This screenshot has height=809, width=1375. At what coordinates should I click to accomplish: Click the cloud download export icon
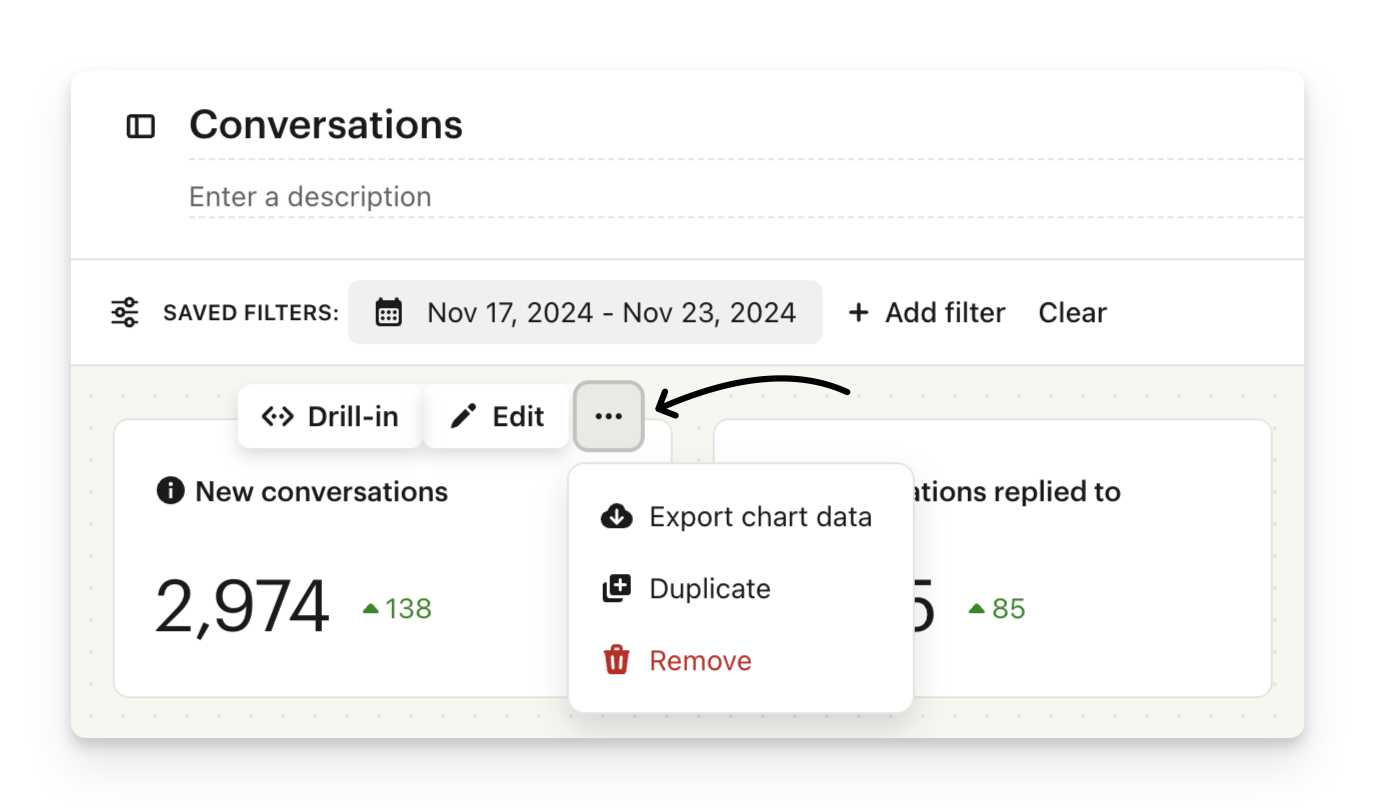click(x=617, y=517)
